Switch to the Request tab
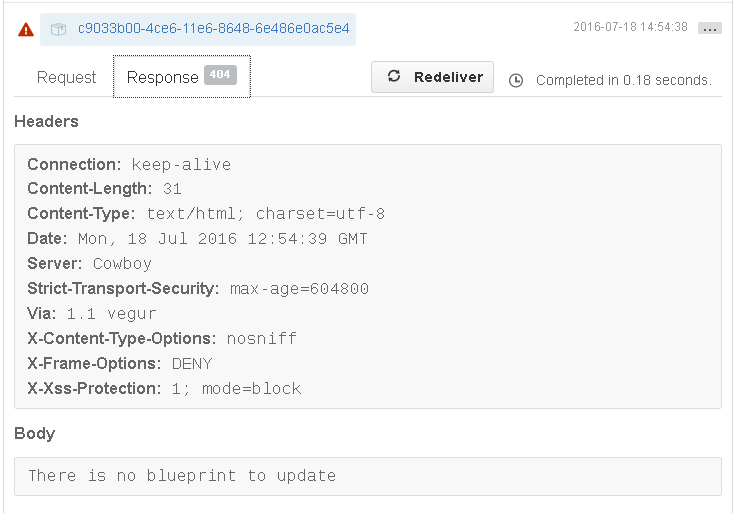 click(66, 77)
